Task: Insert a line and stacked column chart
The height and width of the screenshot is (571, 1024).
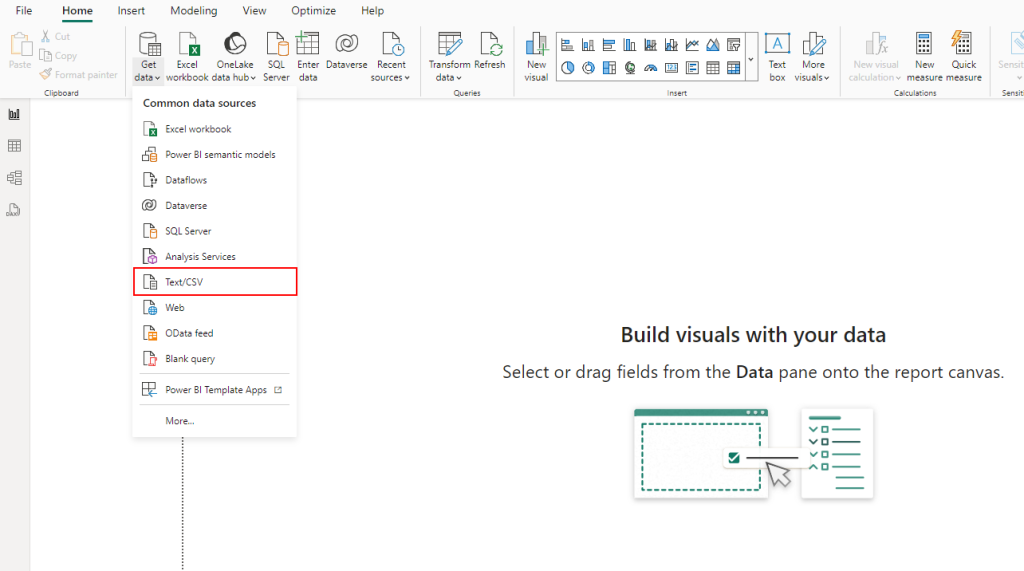Action: coord(650,45)
